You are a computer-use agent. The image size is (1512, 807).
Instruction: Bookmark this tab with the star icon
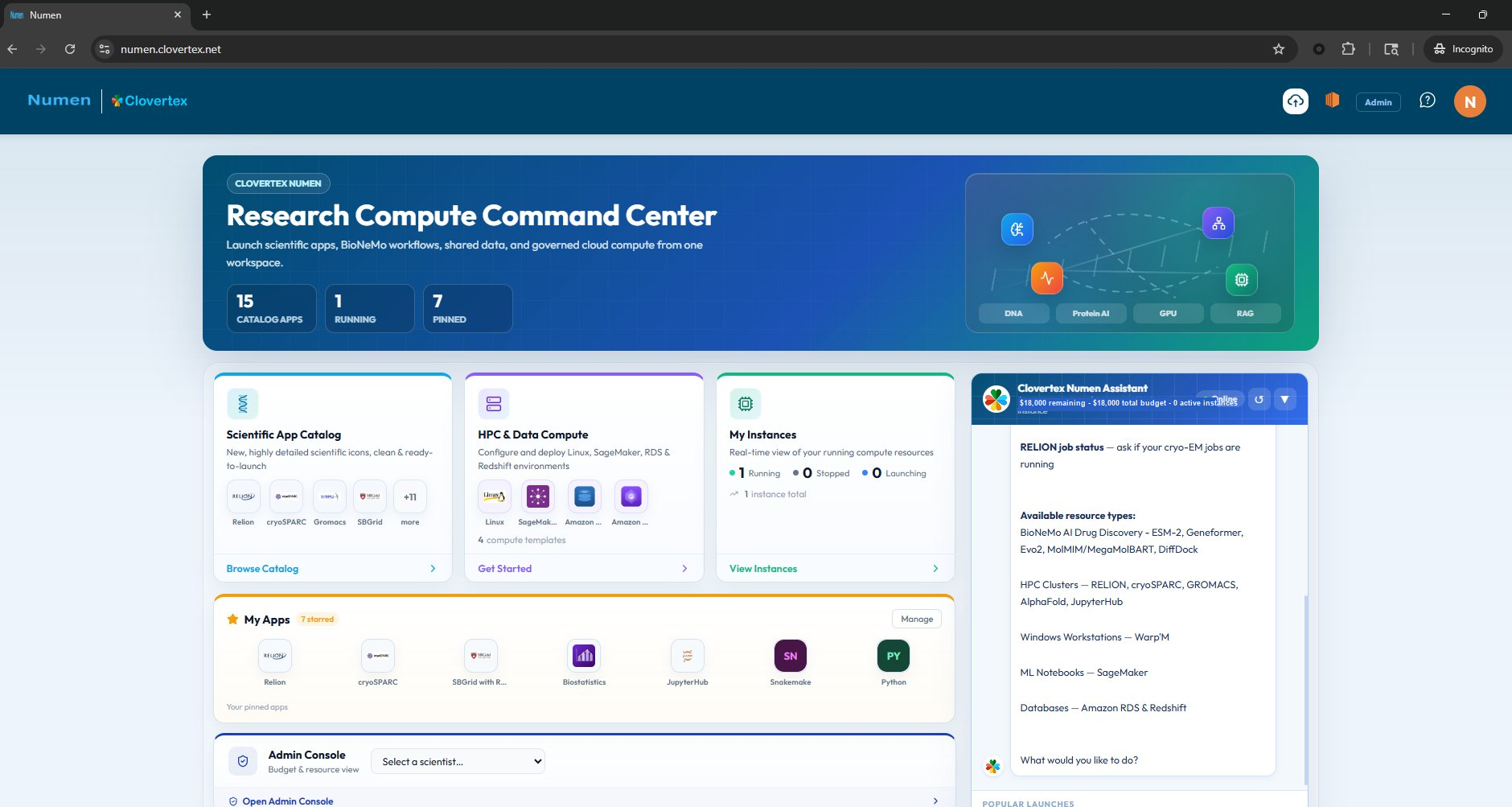tap(1279, 49)
